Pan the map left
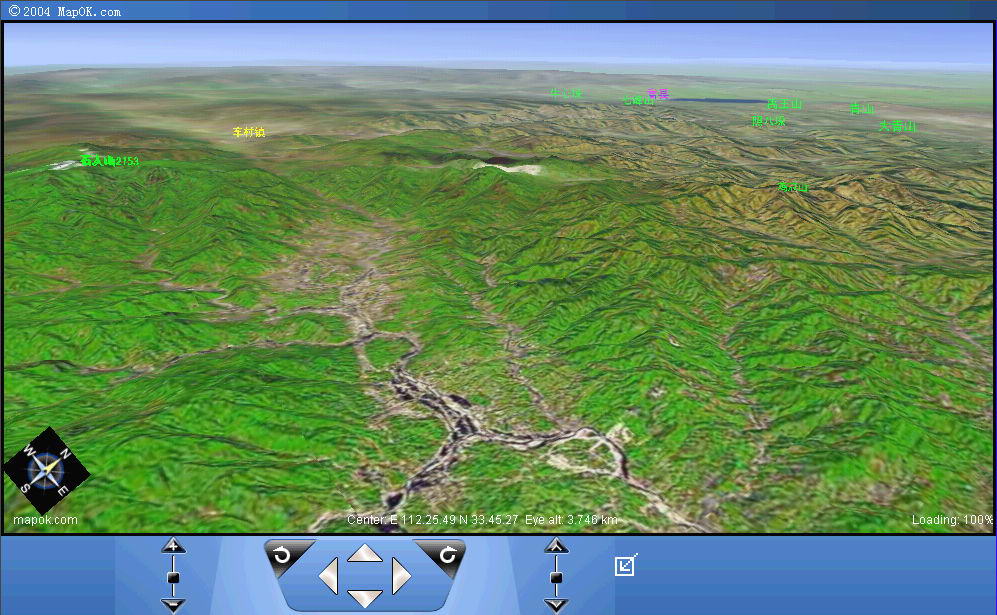 (328, 576)
